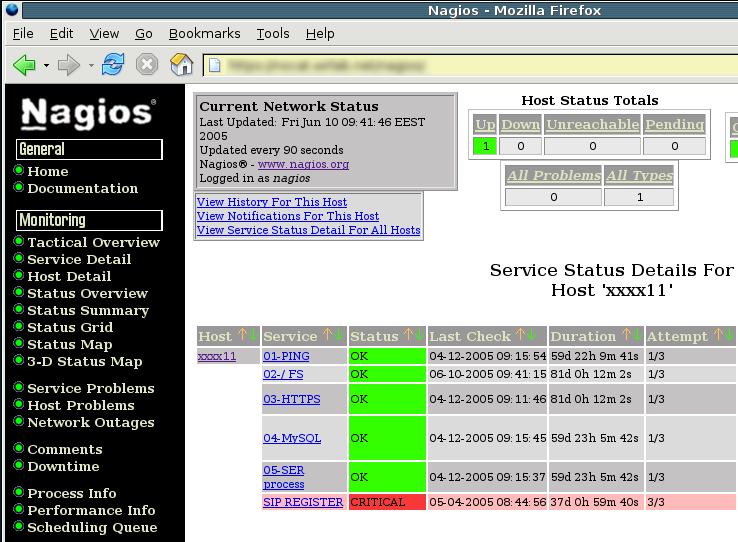
Task: Sort Service column descending arrow
Action: click(x=338, y=335)
